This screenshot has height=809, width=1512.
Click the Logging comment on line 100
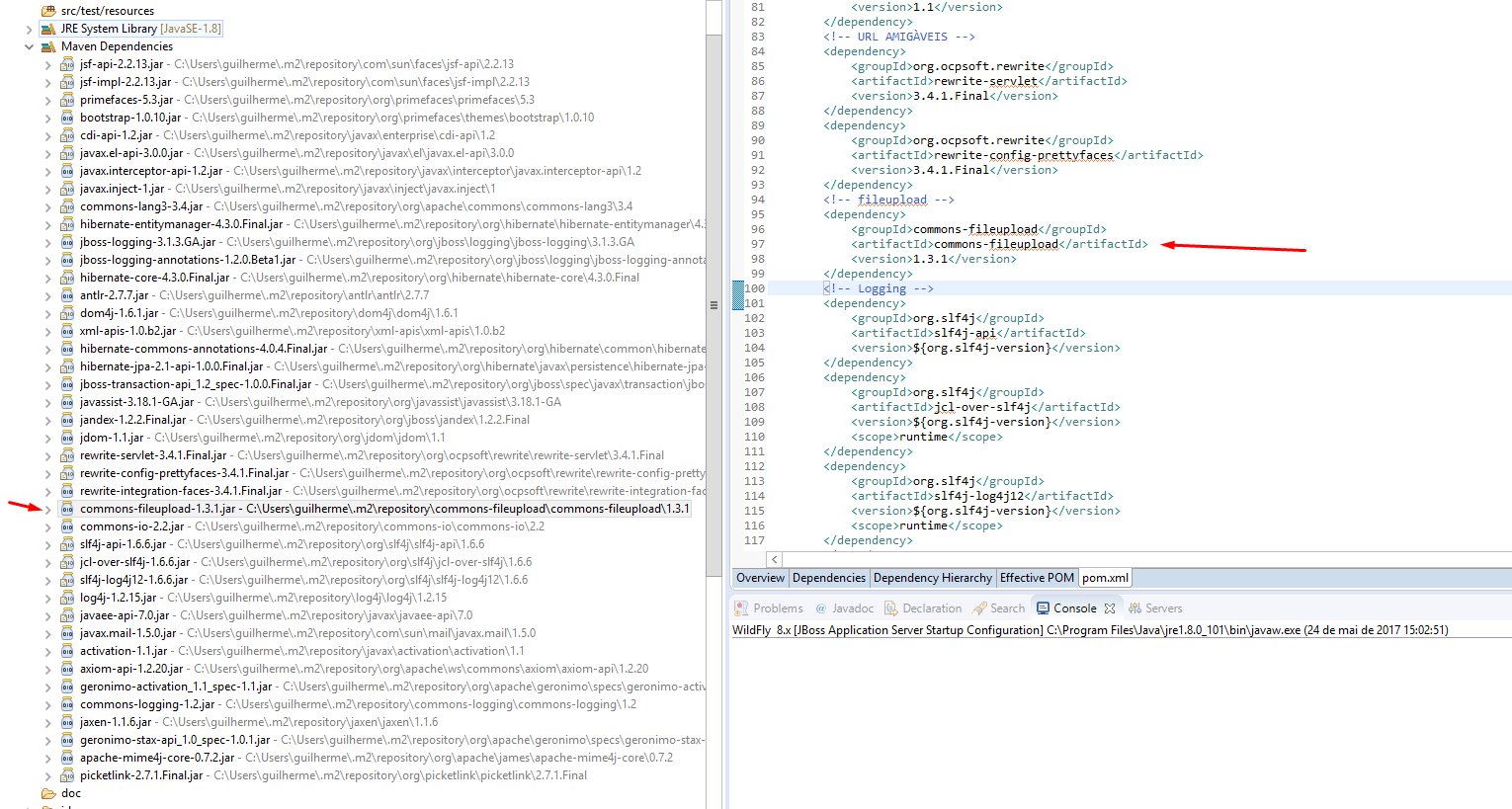[879, 288]
